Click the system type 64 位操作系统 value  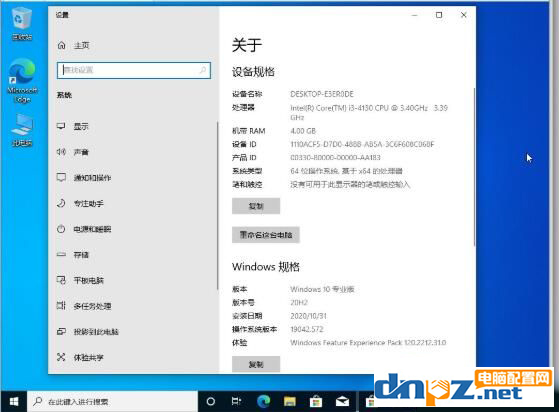[x=346, y=171]
